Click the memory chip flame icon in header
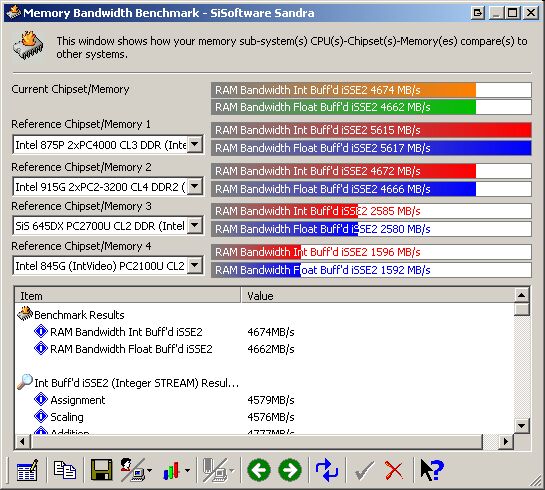 coord(29,46)
